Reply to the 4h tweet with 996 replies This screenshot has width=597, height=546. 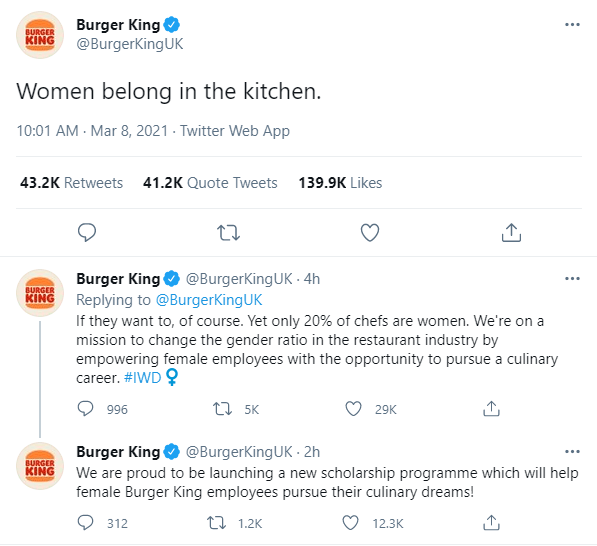(85, 409)
